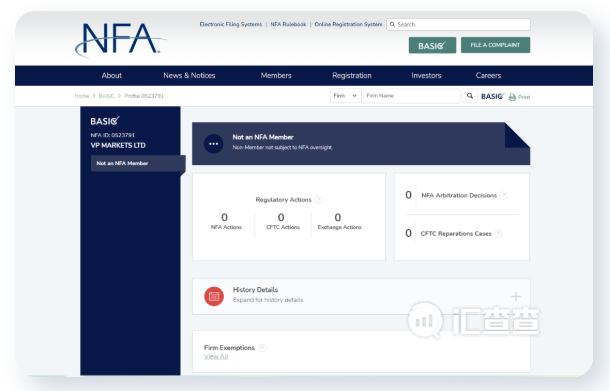
Task: Click the File a Complaint button
Action: click(495, 45)
